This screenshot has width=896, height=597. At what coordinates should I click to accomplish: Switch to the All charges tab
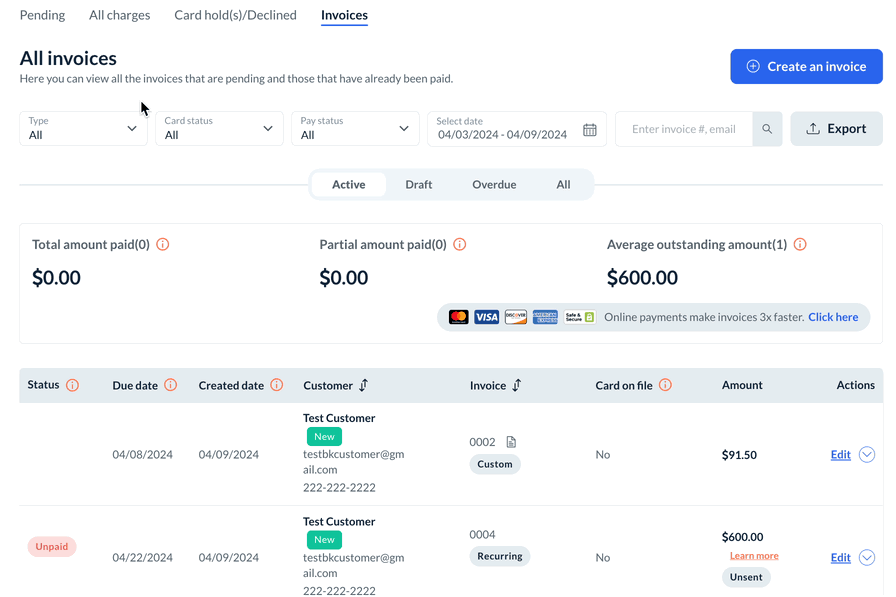(119, 15)
